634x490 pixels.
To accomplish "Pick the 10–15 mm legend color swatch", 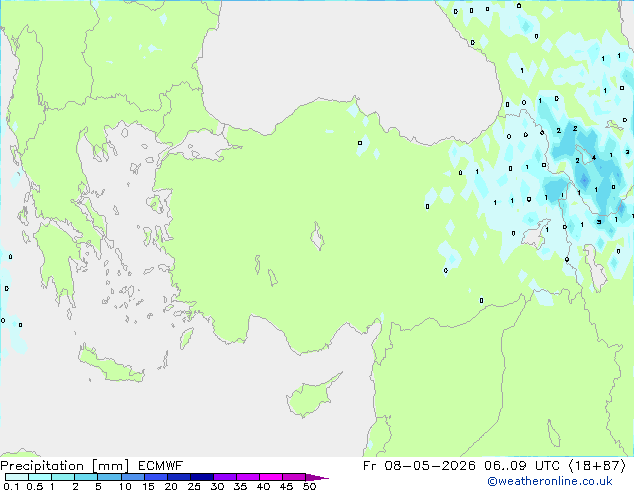I will (132, 477).
